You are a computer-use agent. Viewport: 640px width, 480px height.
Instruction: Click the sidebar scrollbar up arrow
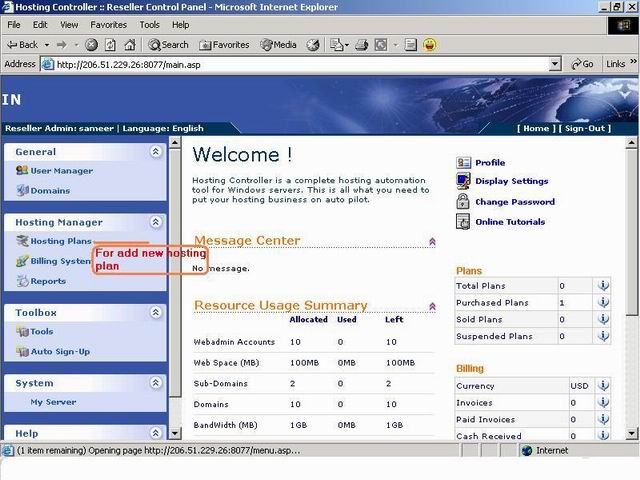click(x=175, y=142)
